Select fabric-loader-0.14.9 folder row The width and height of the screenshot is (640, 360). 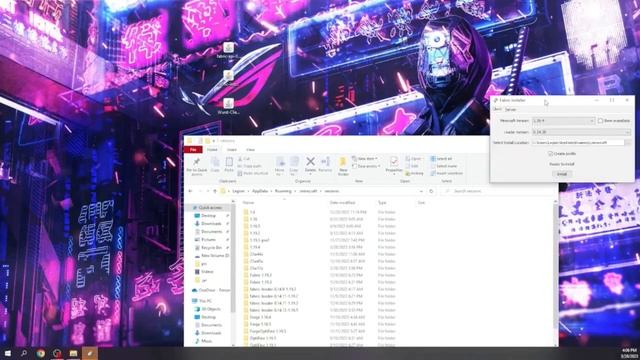coord(318,289)
